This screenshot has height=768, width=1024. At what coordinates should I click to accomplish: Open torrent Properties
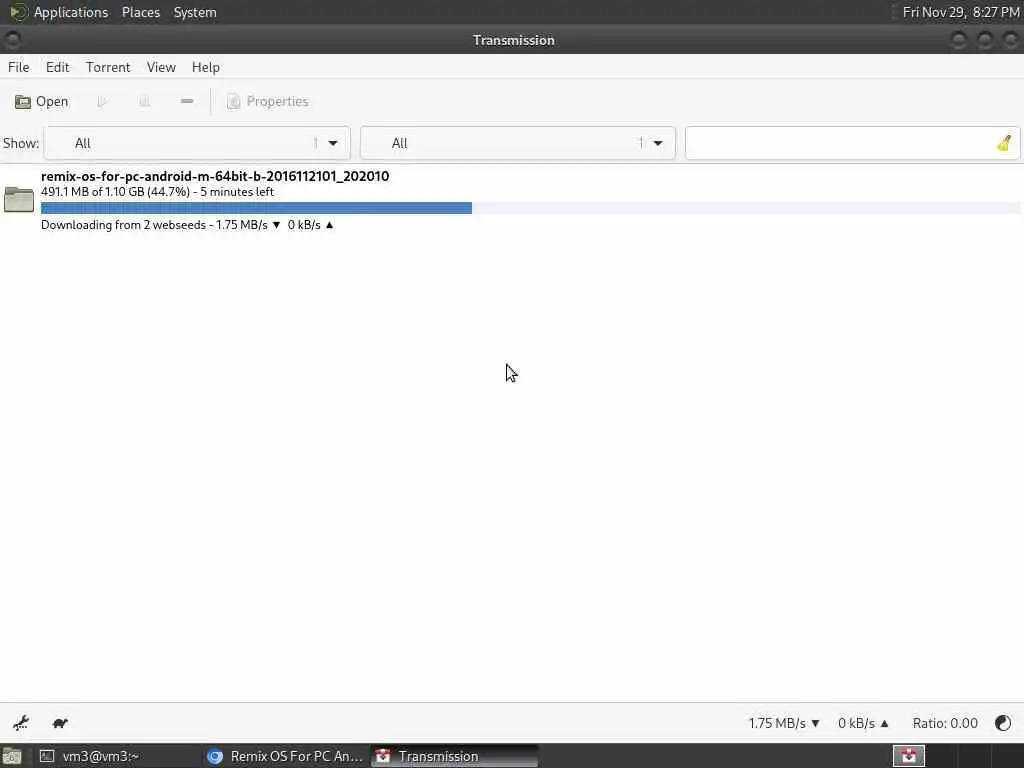(267, 101)
